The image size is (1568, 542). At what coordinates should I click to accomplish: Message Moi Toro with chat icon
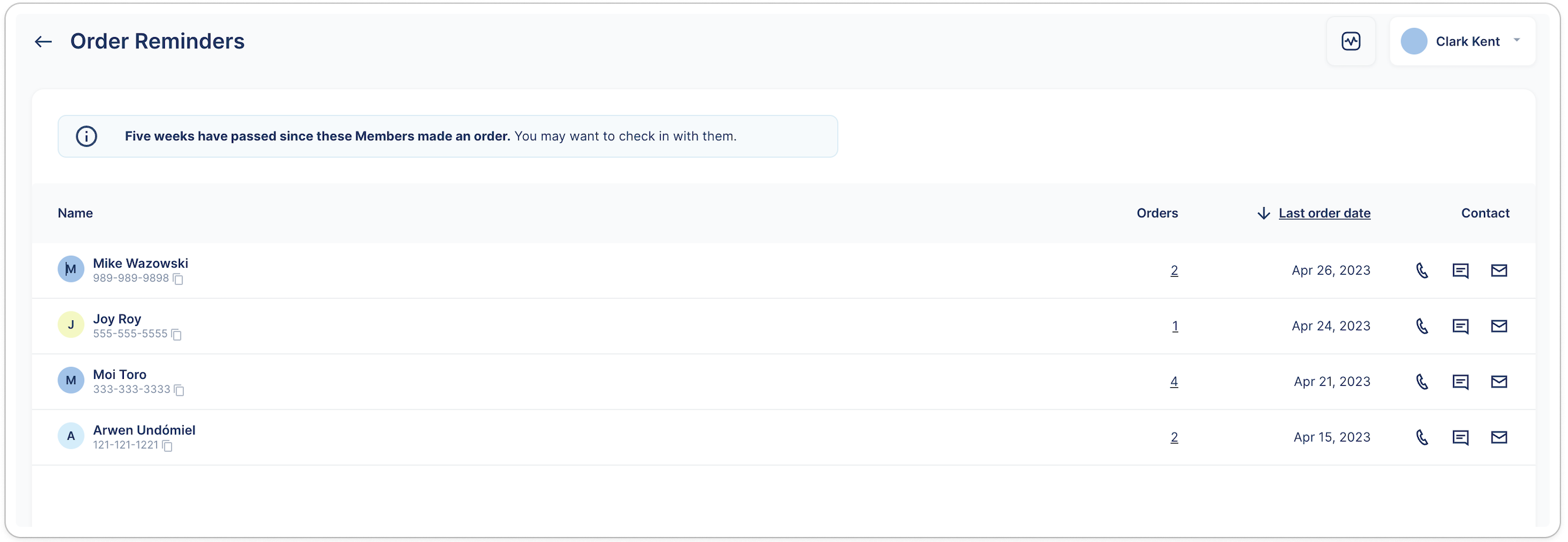(1460, 382)
